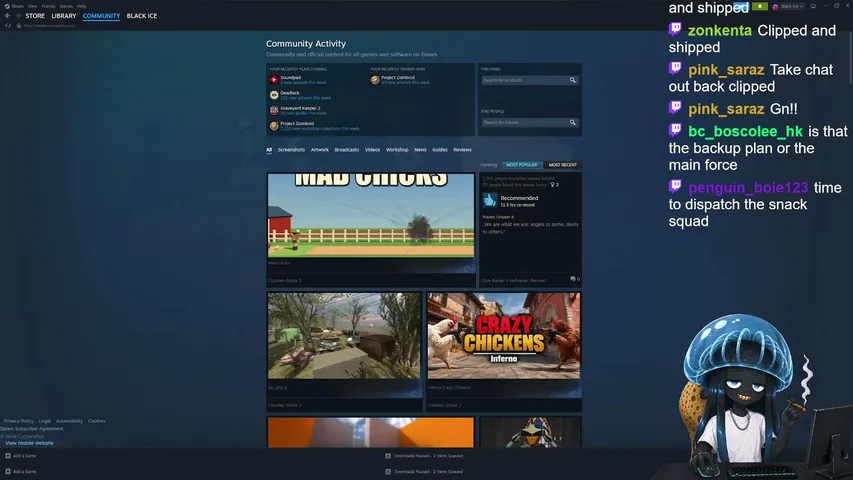
Task: Go back with the left arrow button
Action: (x=8, y=16)
